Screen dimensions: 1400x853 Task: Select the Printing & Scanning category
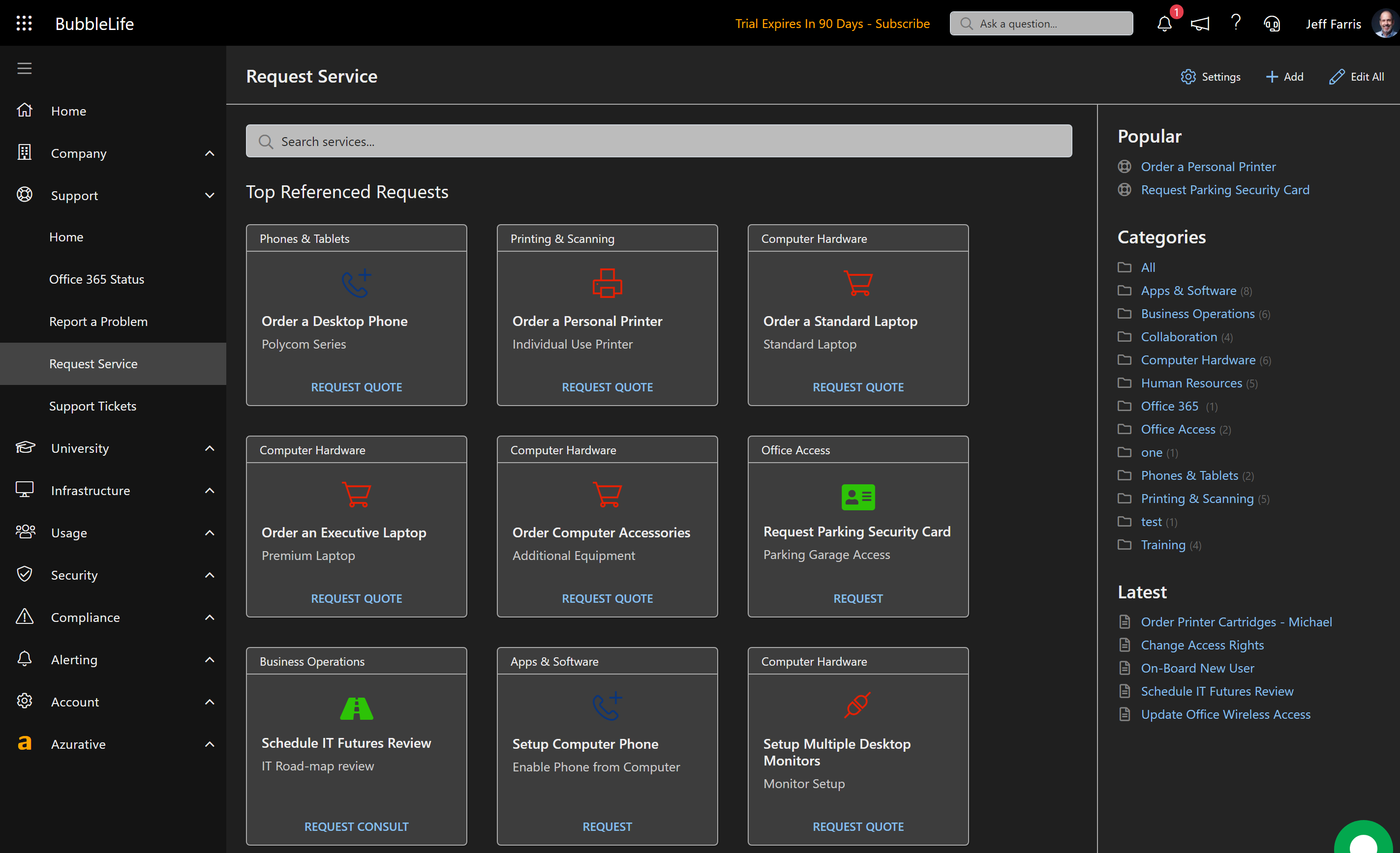point(1196,498)
